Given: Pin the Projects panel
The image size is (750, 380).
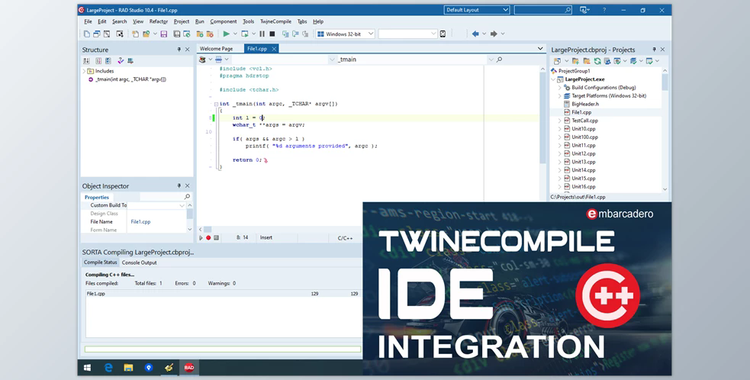Looking at the screenshot, I should pos(654,50).
